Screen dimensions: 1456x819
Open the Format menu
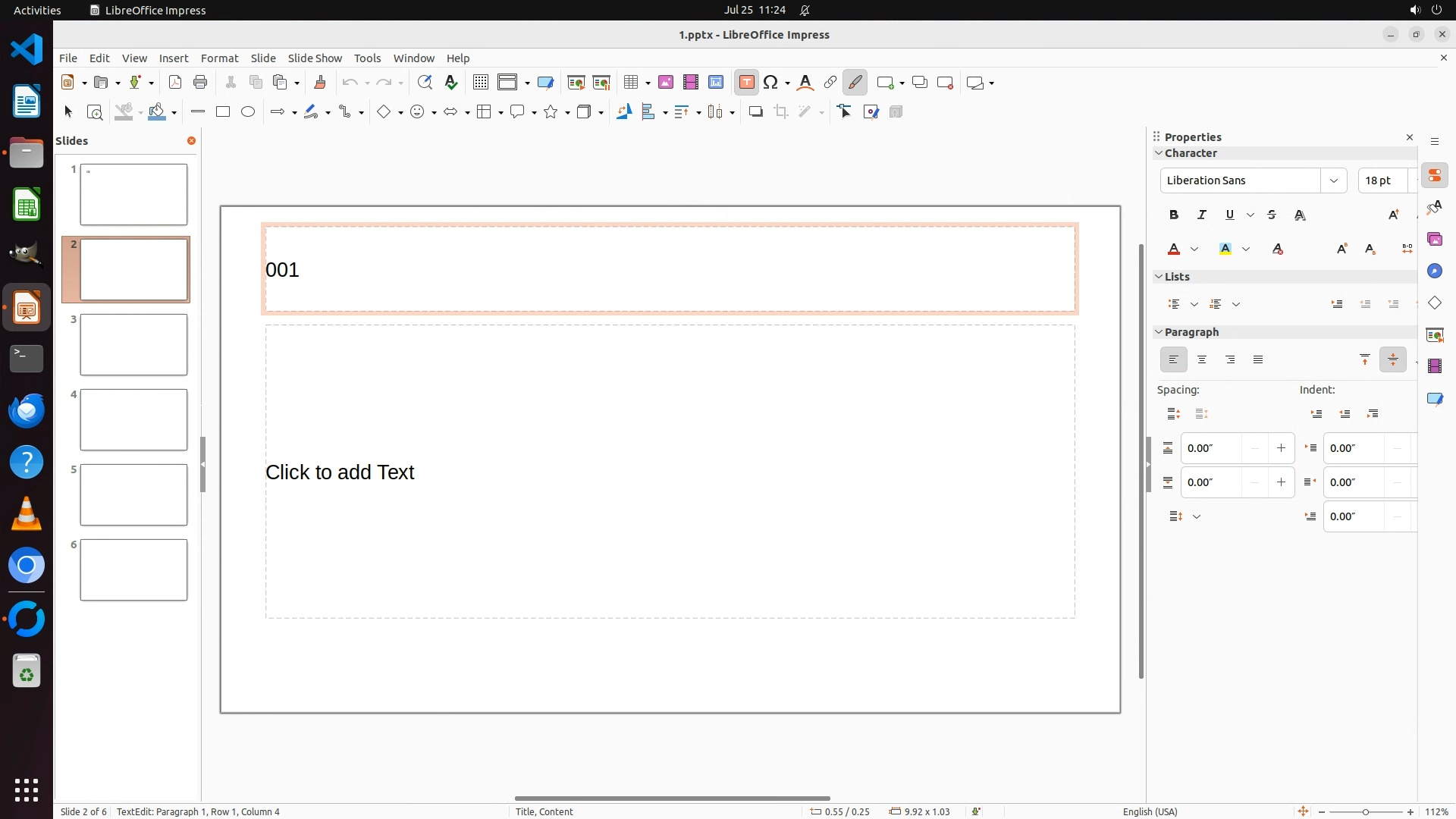(x=219, y=58)
